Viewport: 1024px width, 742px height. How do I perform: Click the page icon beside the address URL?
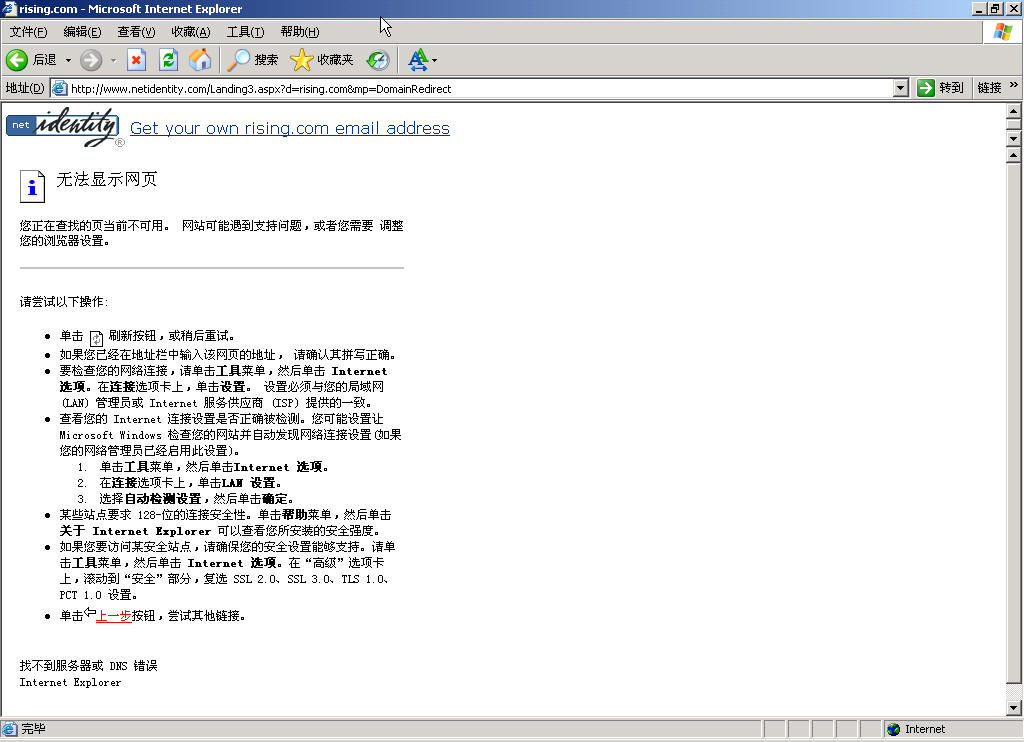(x=59, y=88)
